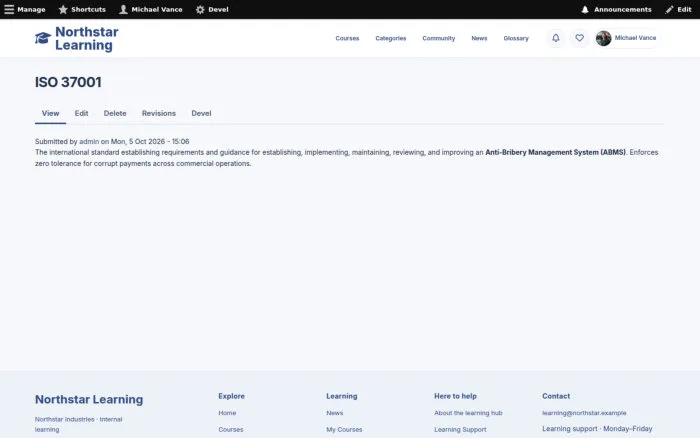Image resolution: width=700 pixels, height=438 pixels.
Task: Click the ISO 37001 page title
Action: [x=68, y=82]
